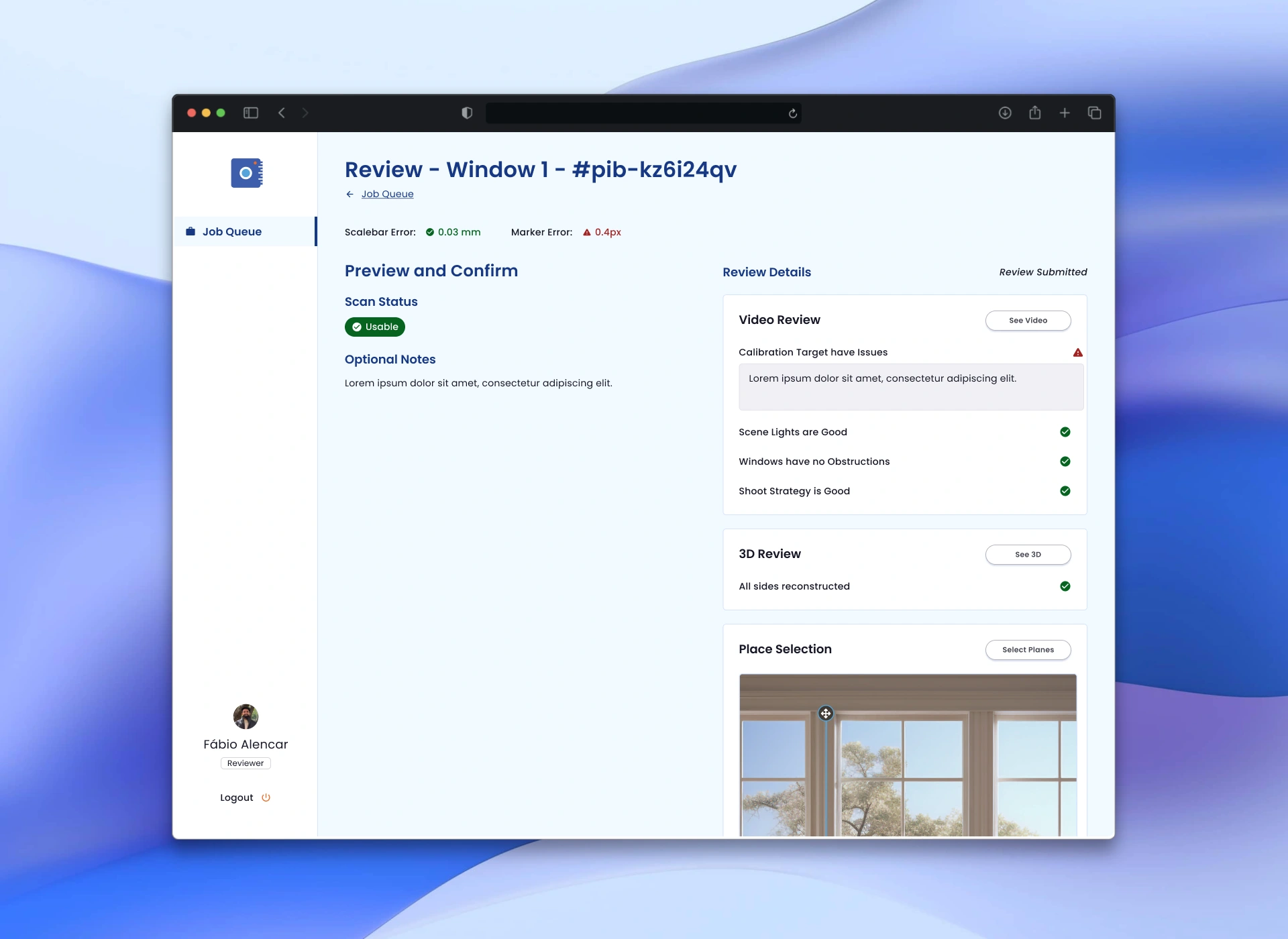Open browser downloads icon
Screen dimensions: 1288x939
coord(1005,113)
